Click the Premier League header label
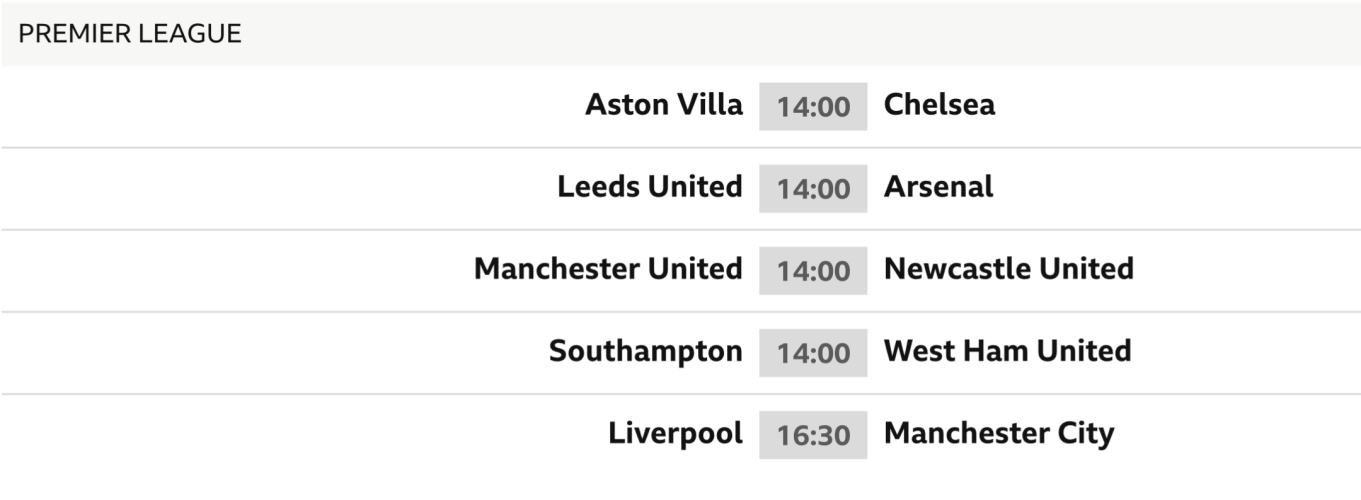1361x500 pixels. pyautogui.click(x=130, y=34)
